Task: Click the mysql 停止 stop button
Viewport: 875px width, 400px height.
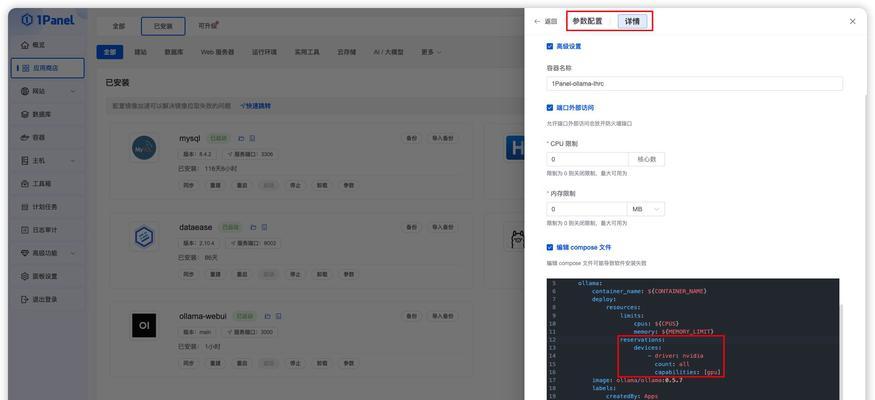Action: coord(295,185)
